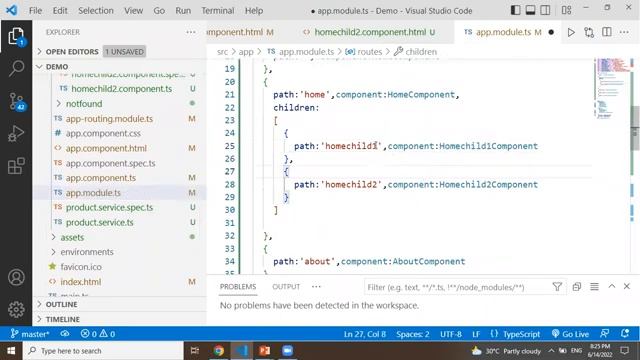The image size is (640, 360).
Task: Open the Extensions view icon
Action: click(16, 166)
